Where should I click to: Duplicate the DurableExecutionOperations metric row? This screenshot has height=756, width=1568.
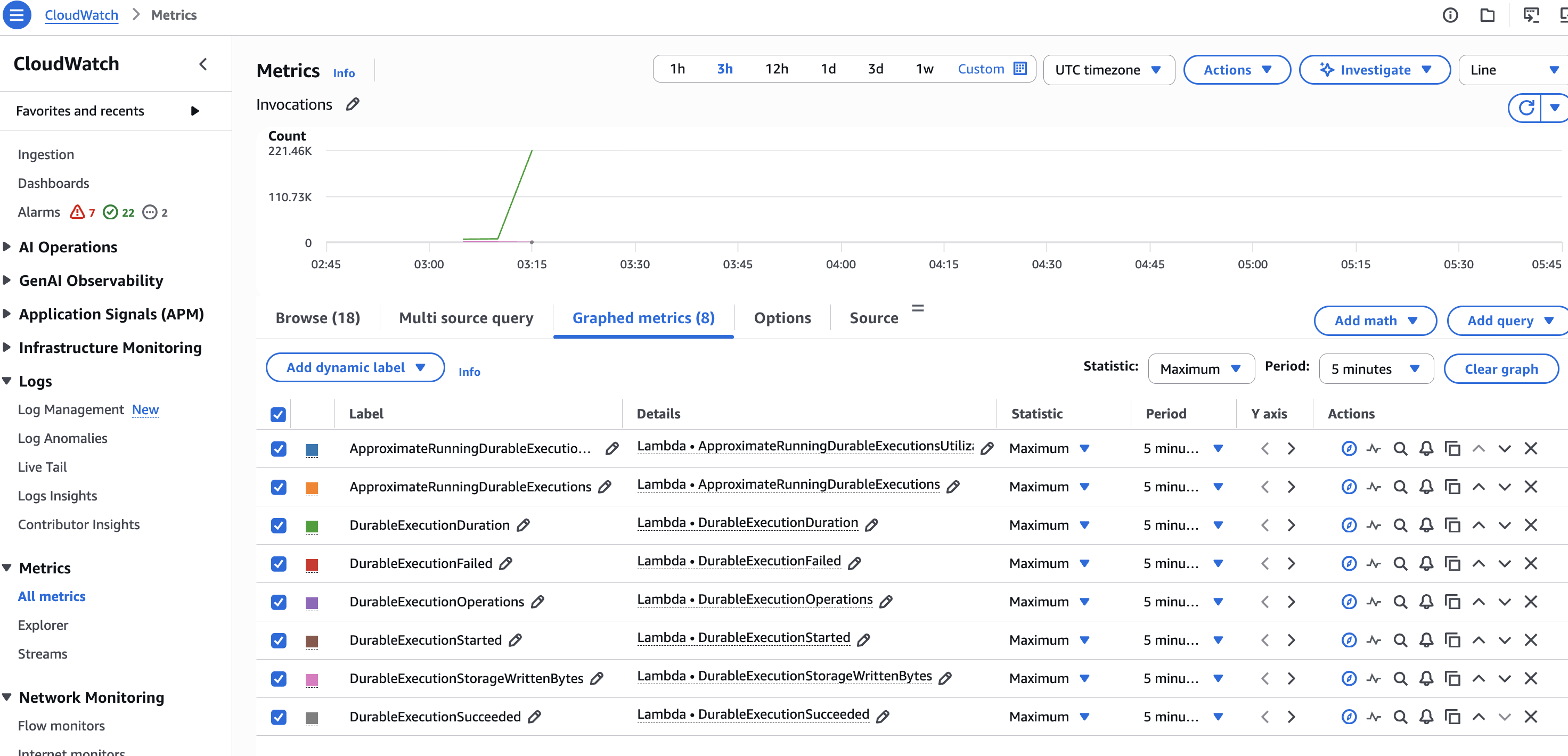pyautogui.click(x=1452, y=602)
